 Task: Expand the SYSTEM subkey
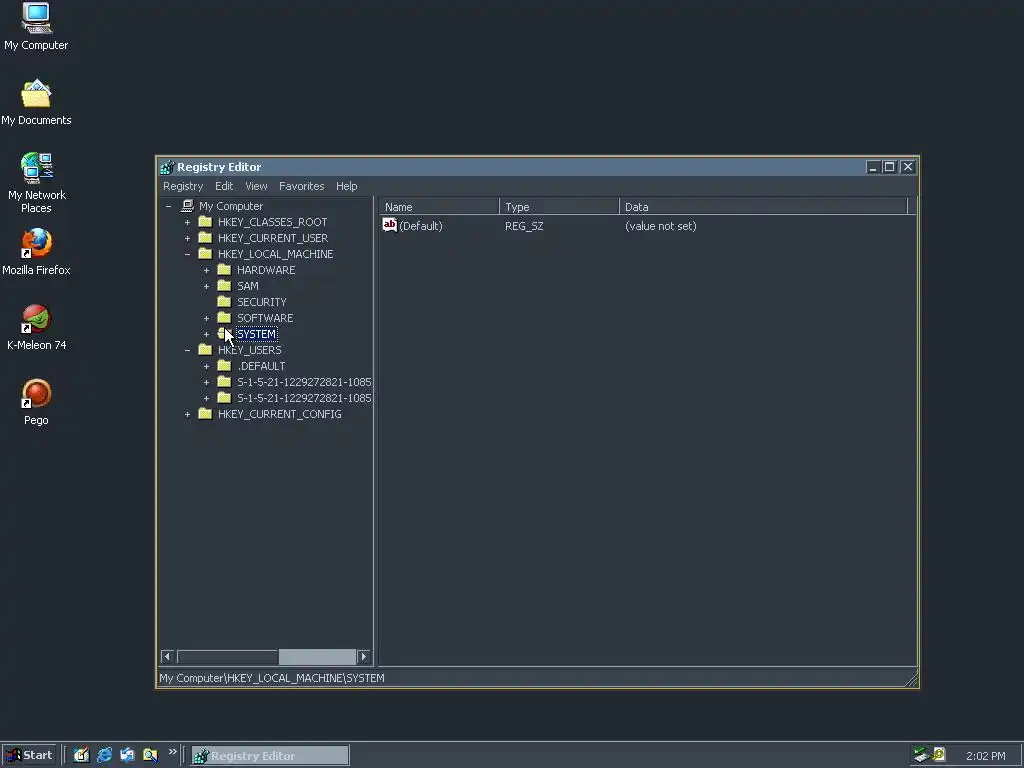tap(206, 334)
